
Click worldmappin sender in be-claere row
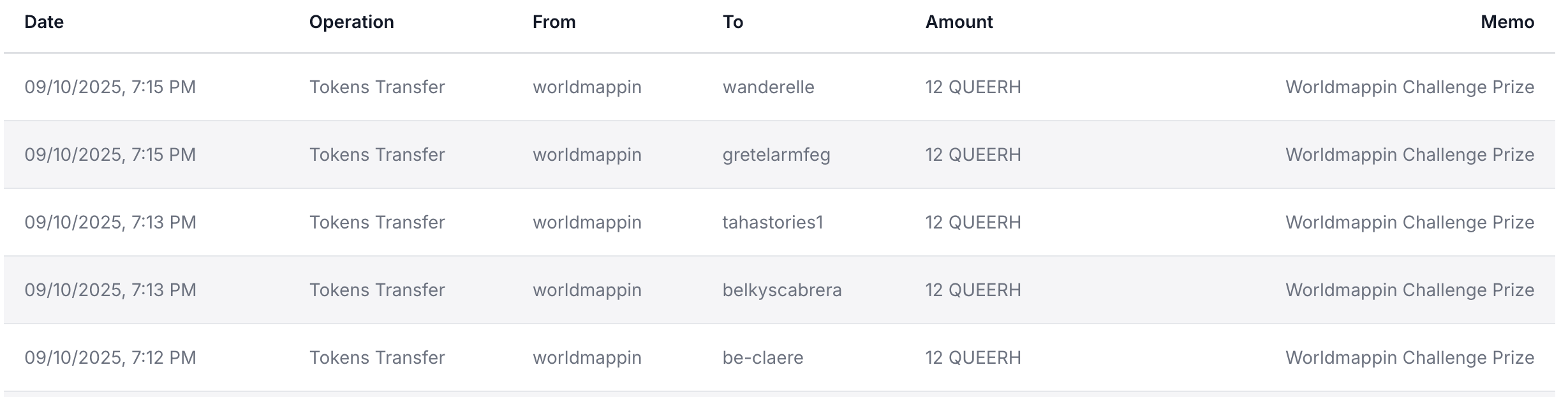click(587, 357)
